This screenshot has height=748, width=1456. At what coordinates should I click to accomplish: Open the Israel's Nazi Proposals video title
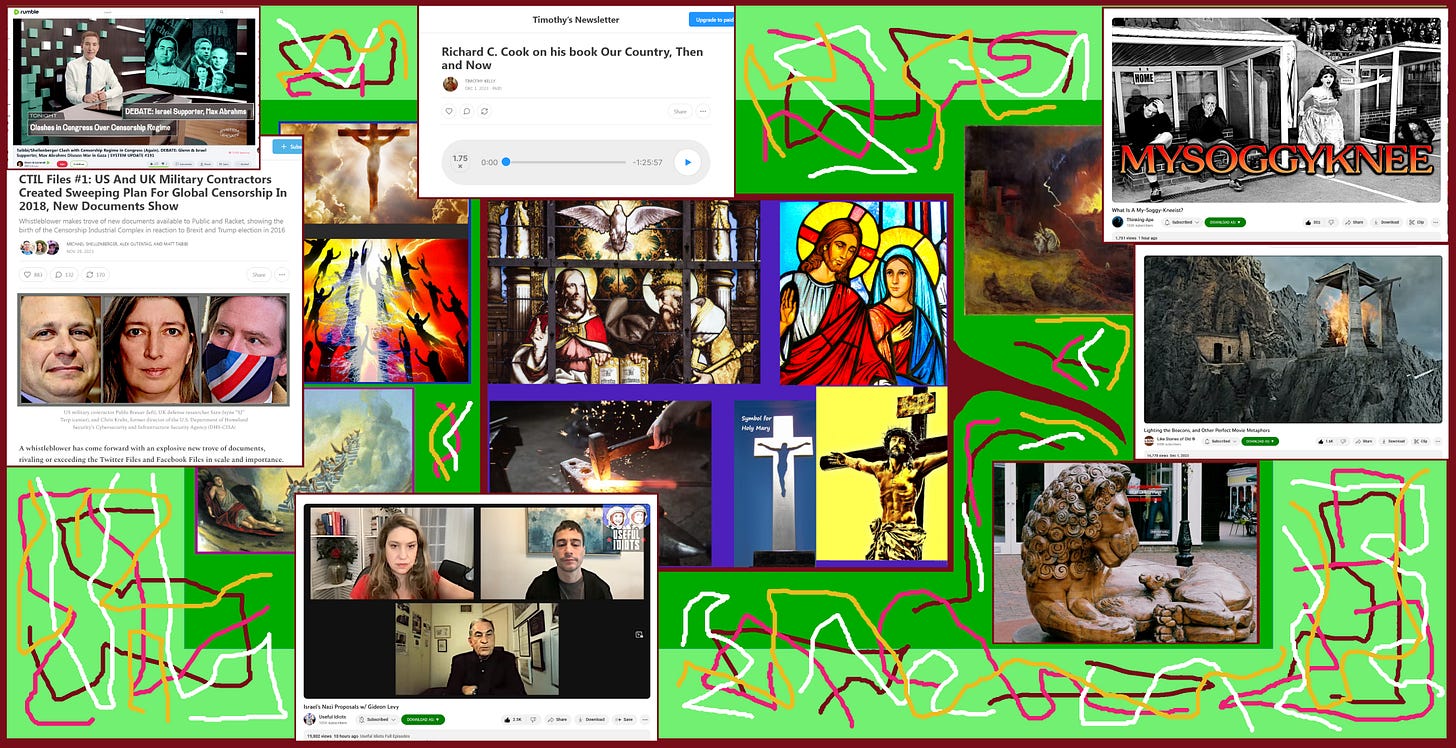(351, 707)
